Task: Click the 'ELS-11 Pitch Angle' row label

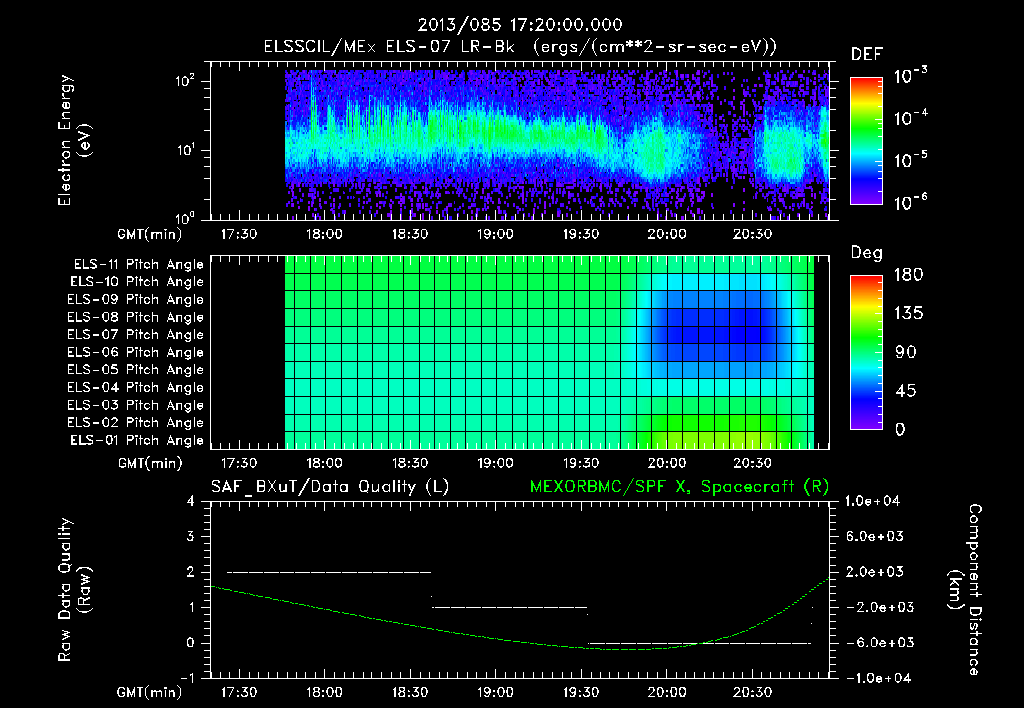Action: [x=138, y=265]
